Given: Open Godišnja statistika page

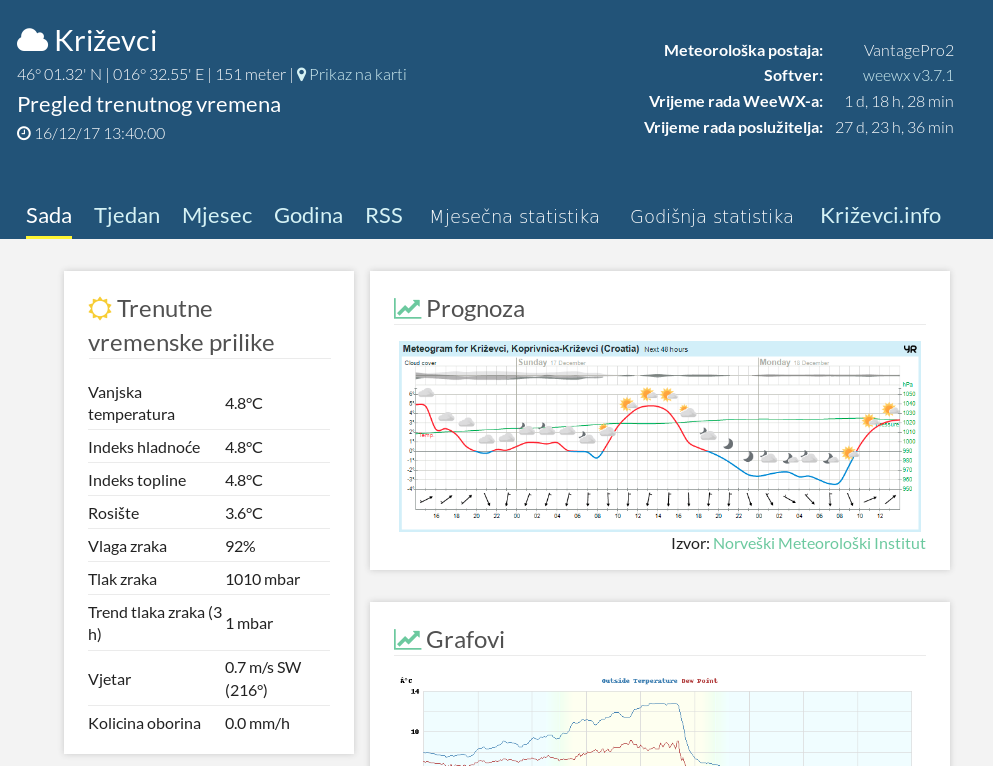Looking at the screenshot, I should (x=712, y=217).
